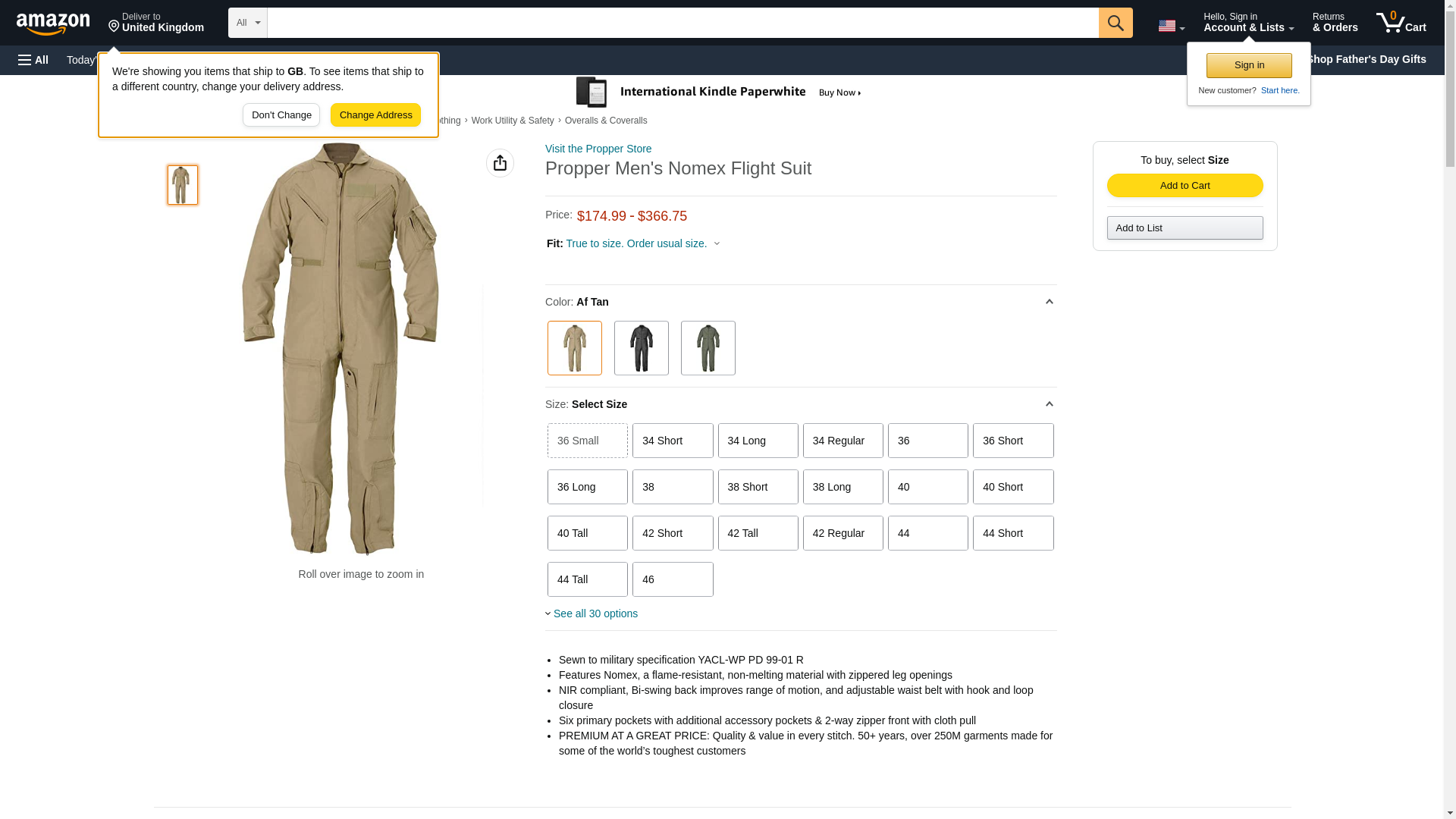Choose the black flight suit color swatch
The width and height of the screenshot is (1456, 819).
pos(641,348)
